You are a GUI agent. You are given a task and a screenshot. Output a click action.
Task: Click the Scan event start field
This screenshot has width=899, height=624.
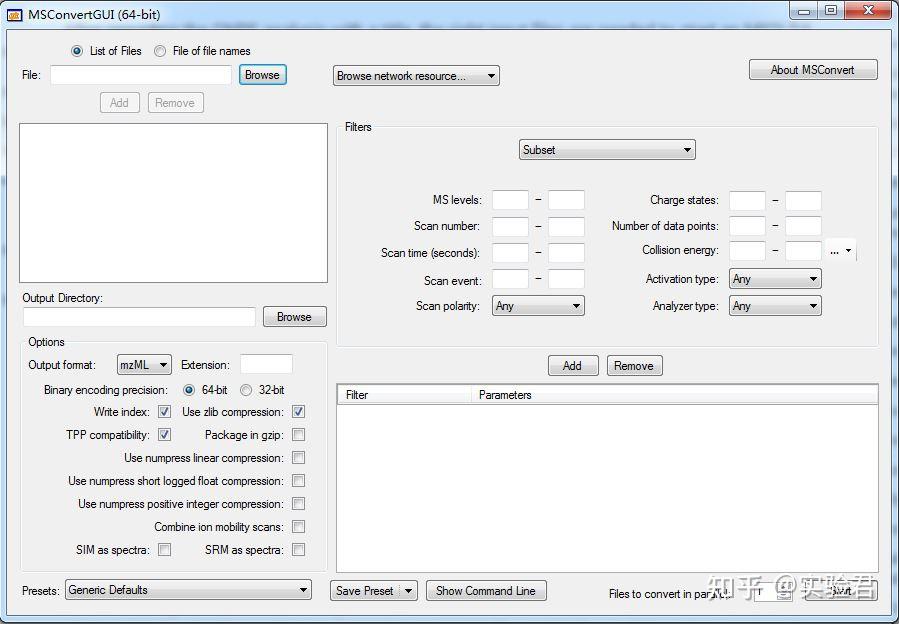[x=510, y=279]
